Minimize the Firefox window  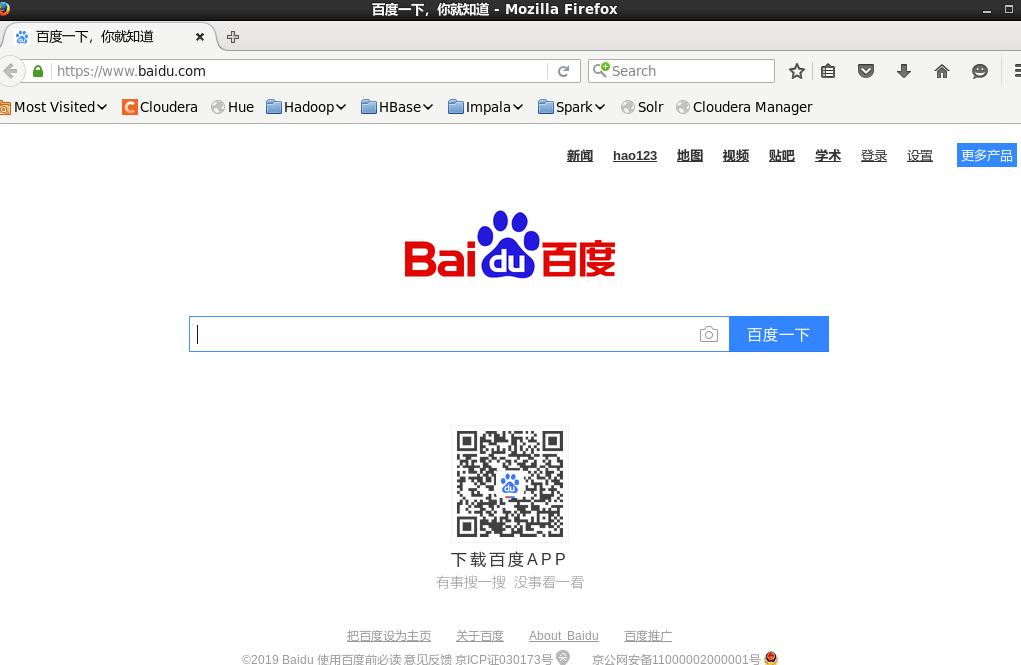987,10
